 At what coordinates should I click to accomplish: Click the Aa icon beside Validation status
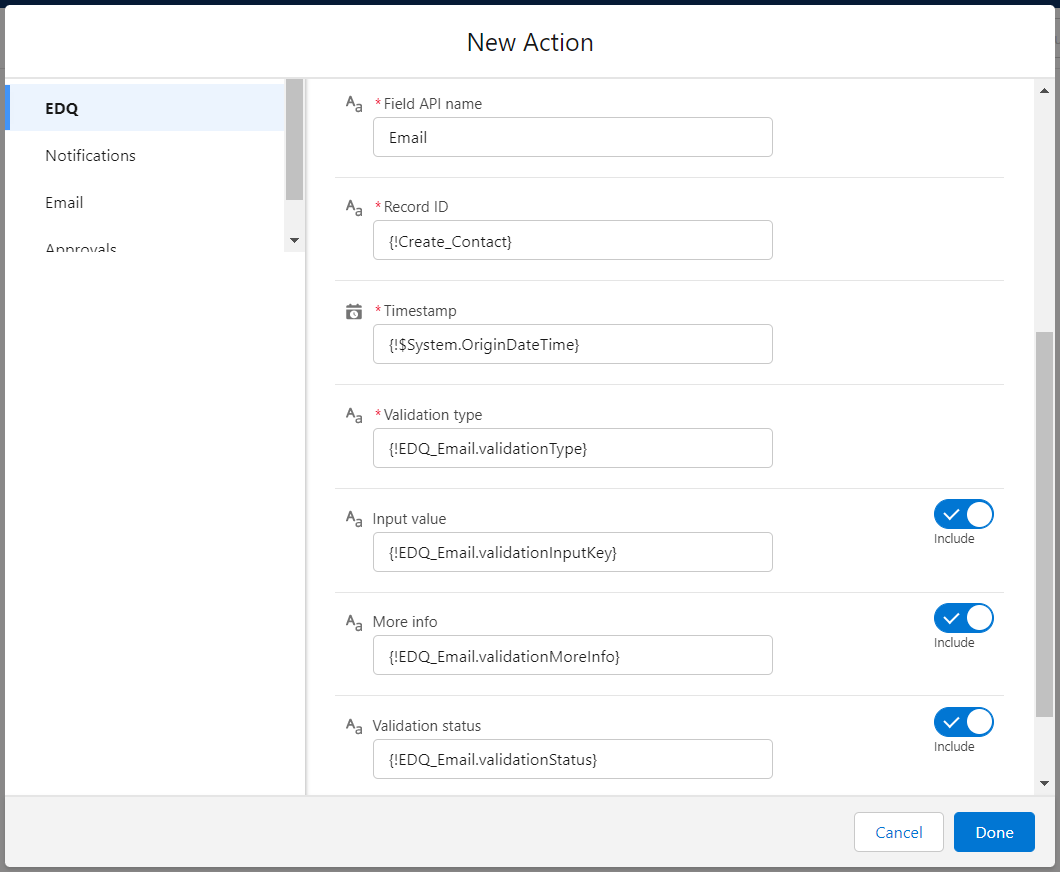(x=354, y=726)
